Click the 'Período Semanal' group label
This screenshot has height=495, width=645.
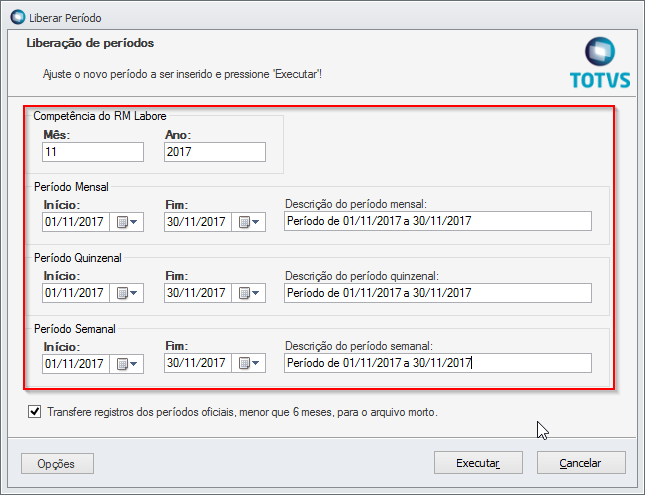(x=74, y=329)
